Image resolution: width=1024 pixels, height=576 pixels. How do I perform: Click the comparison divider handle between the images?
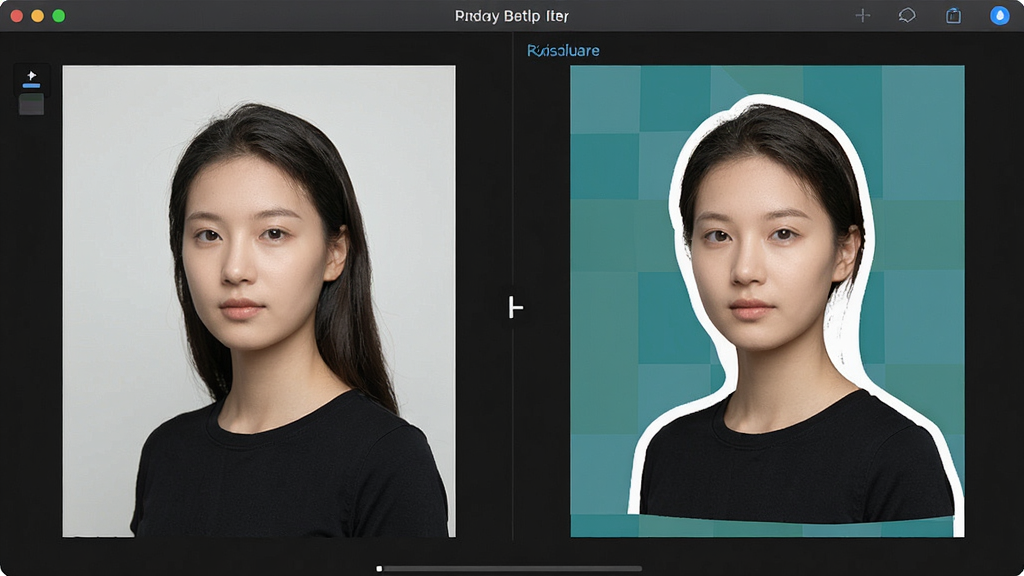pos(515,307)
